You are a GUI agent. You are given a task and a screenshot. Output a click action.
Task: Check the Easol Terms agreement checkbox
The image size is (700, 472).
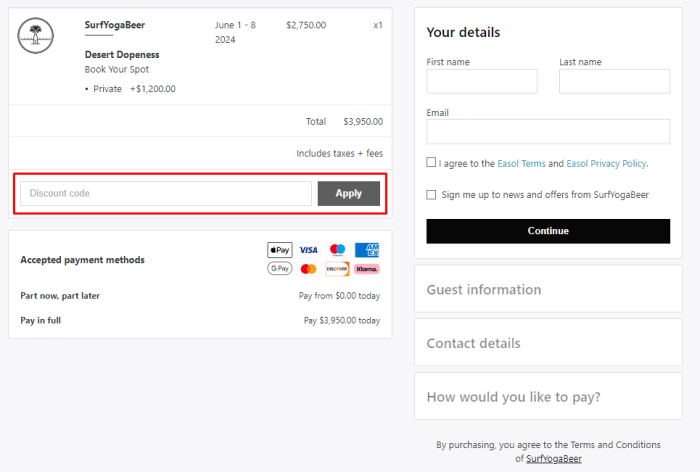(431, 162)
